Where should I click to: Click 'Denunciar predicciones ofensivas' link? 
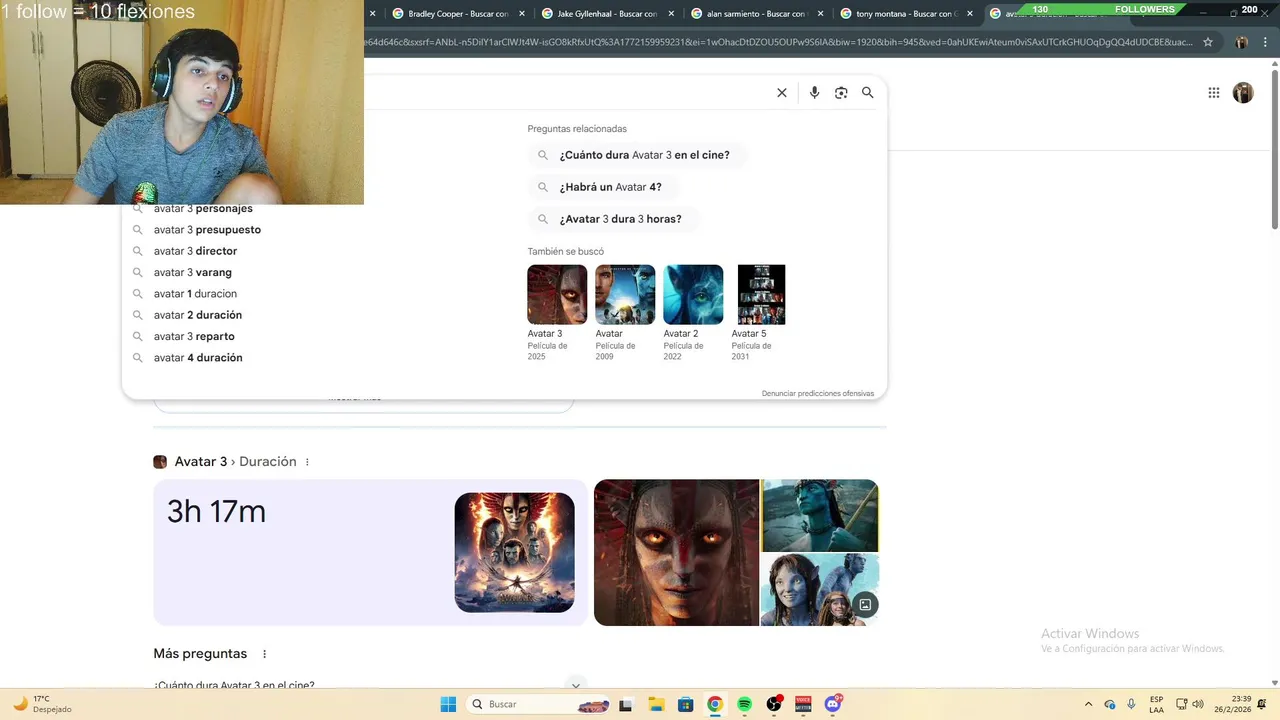[x=818, y=393]
